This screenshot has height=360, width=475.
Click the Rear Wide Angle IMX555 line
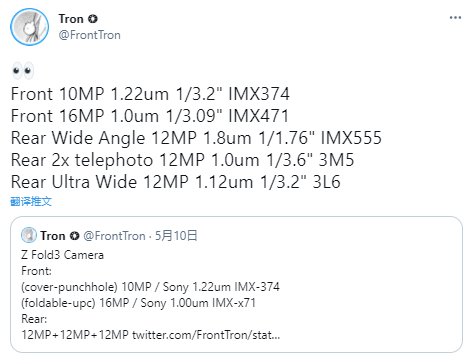click(196, 138)
